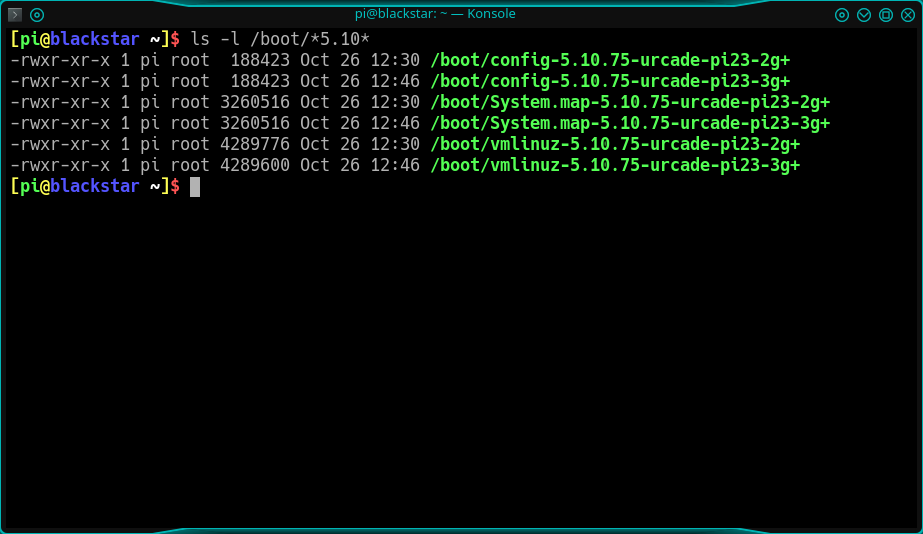
Task: Toggle the pin icon beside the Konsole icon
Action: click(37, 15)
